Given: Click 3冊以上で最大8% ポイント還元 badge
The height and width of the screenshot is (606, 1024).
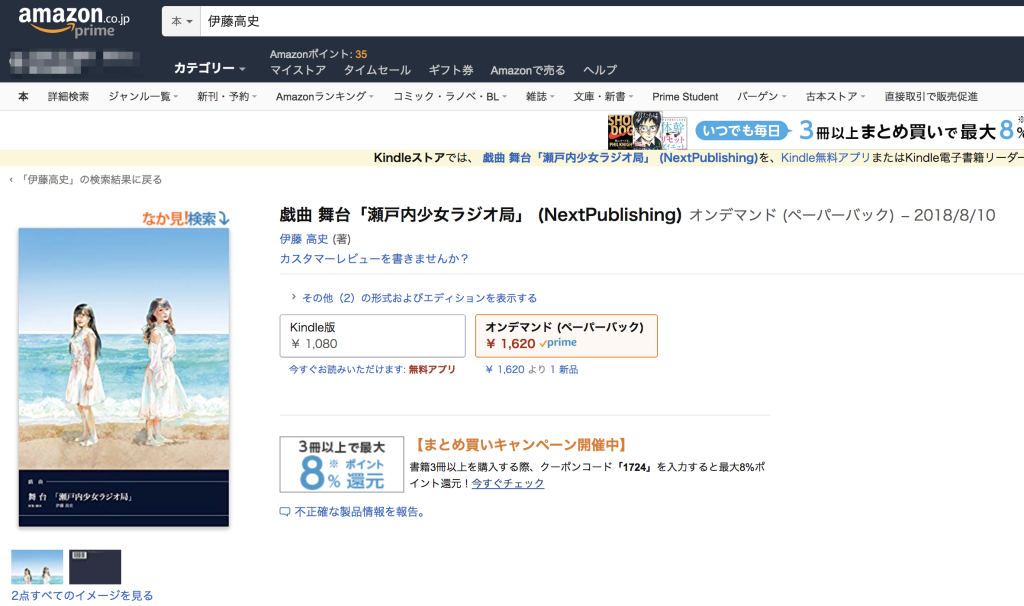Looking at the screenshot, I should point(342,464).
